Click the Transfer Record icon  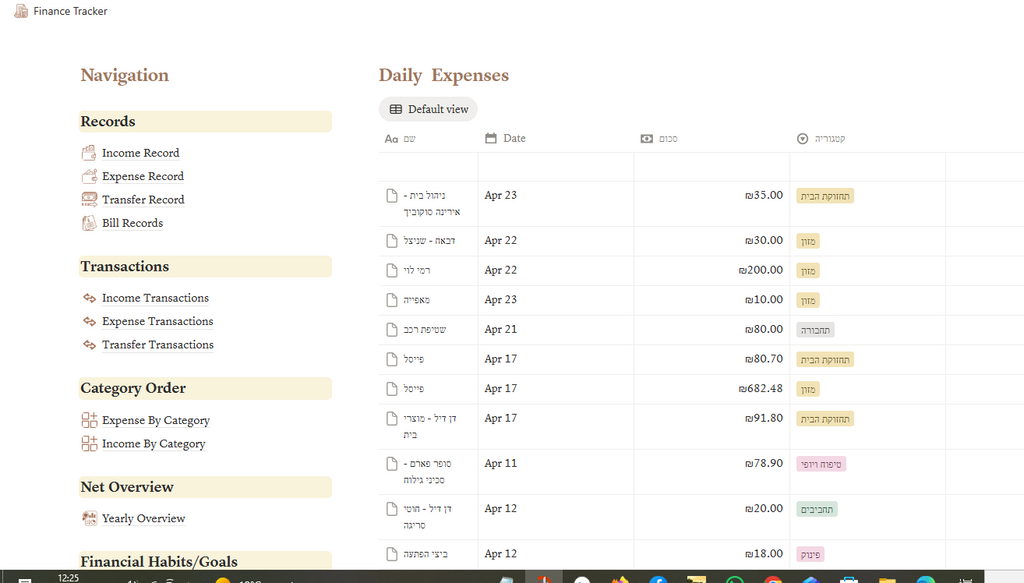pyautogui.click(x=89, y=200)
